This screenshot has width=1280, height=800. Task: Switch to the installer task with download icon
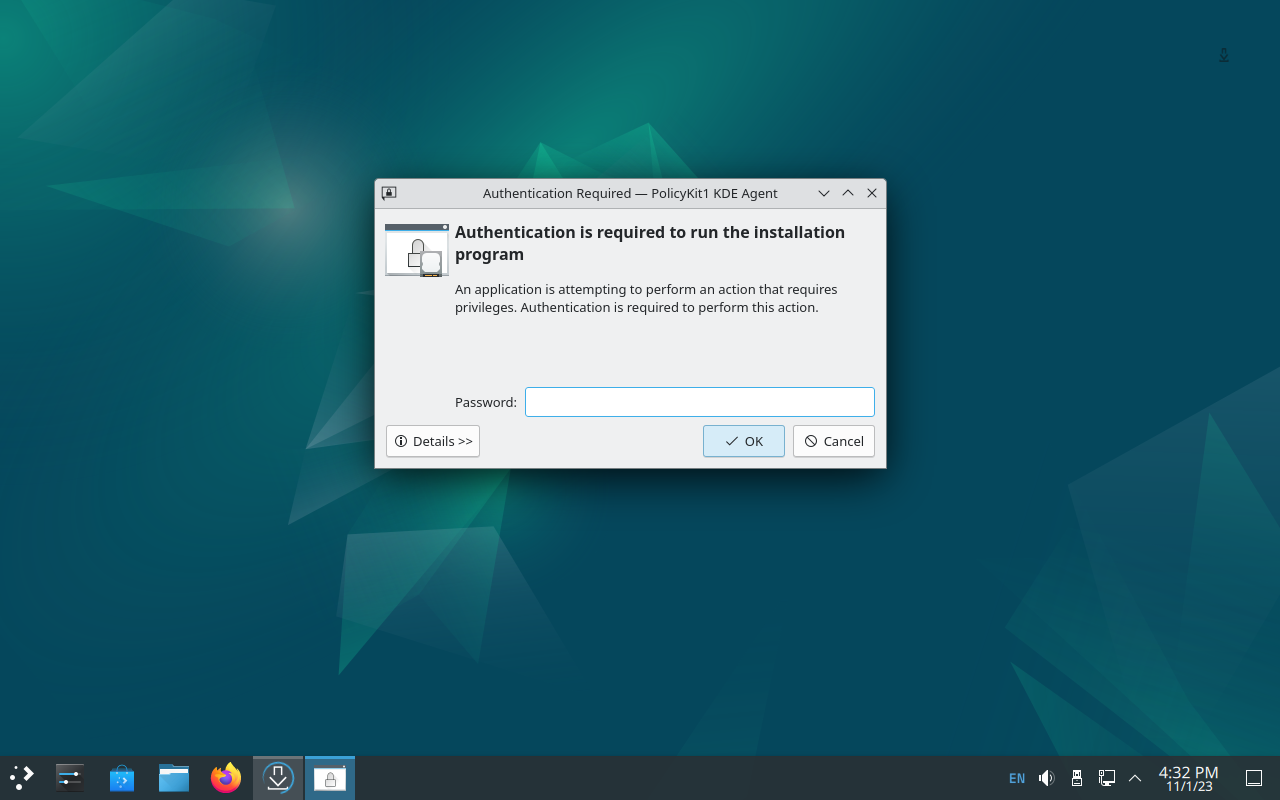coord(278,777)
